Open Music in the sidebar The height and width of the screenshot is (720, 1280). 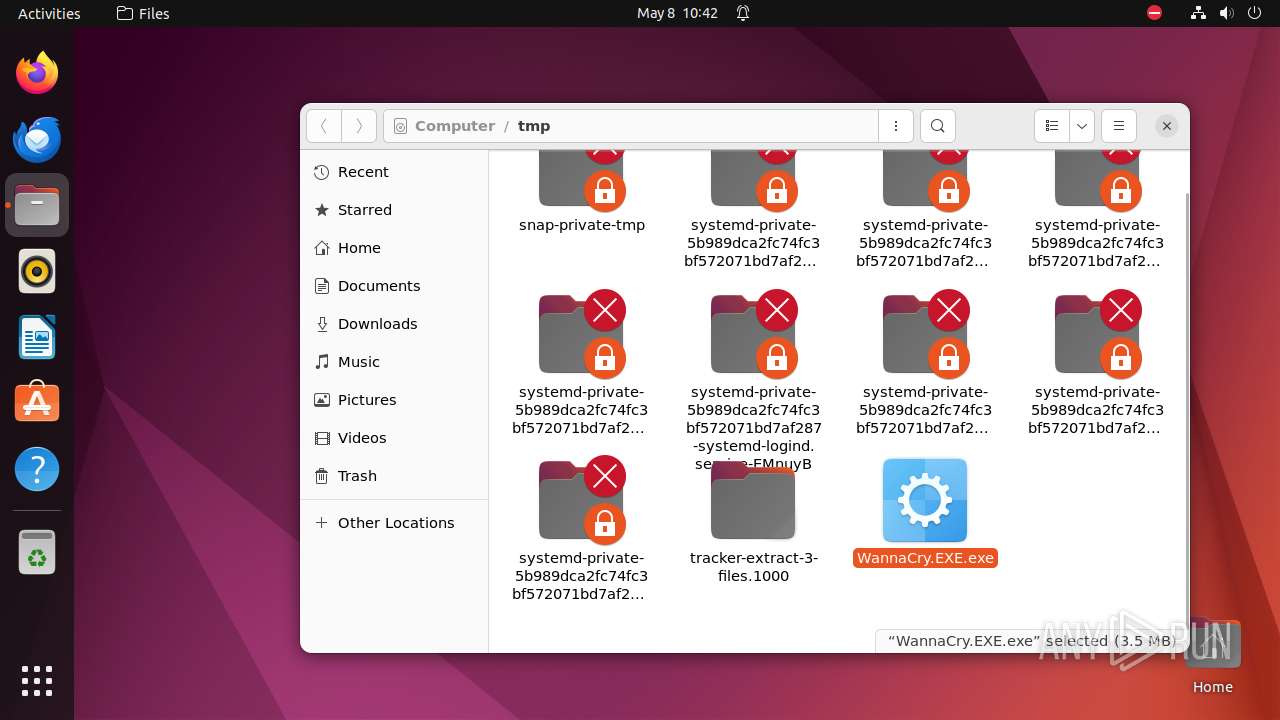(x=394, y=362)
